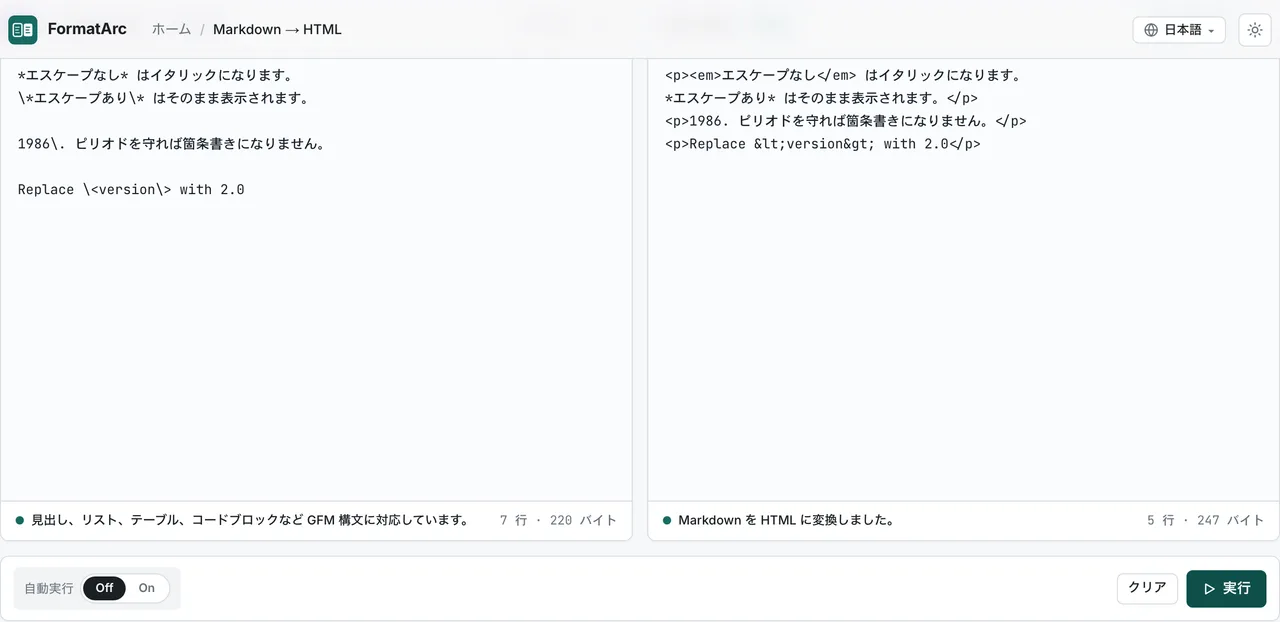
Task: Click in the HTML output pane
Action: click(963, 280)
